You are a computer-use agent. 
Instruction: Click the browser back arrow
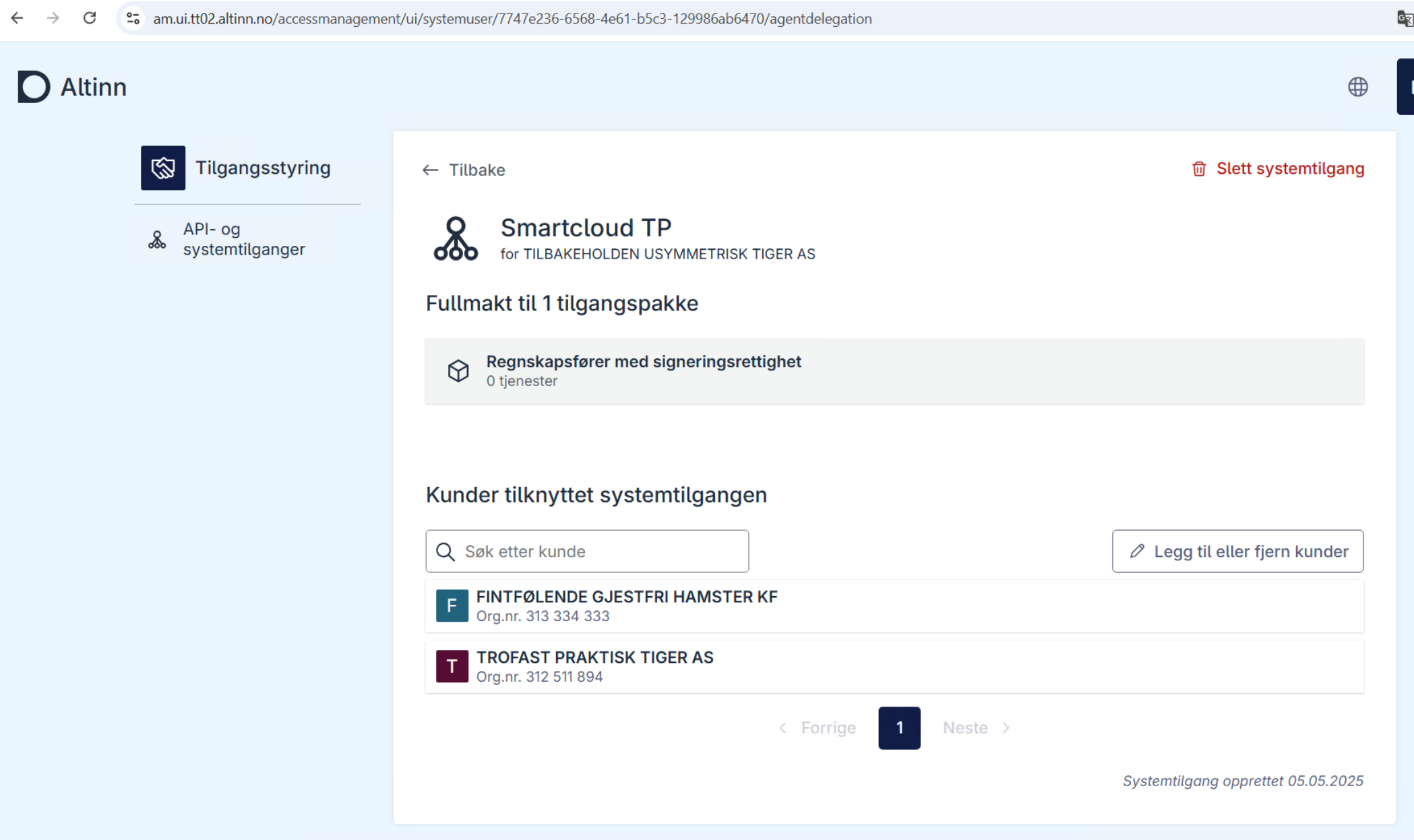(18, 18)
